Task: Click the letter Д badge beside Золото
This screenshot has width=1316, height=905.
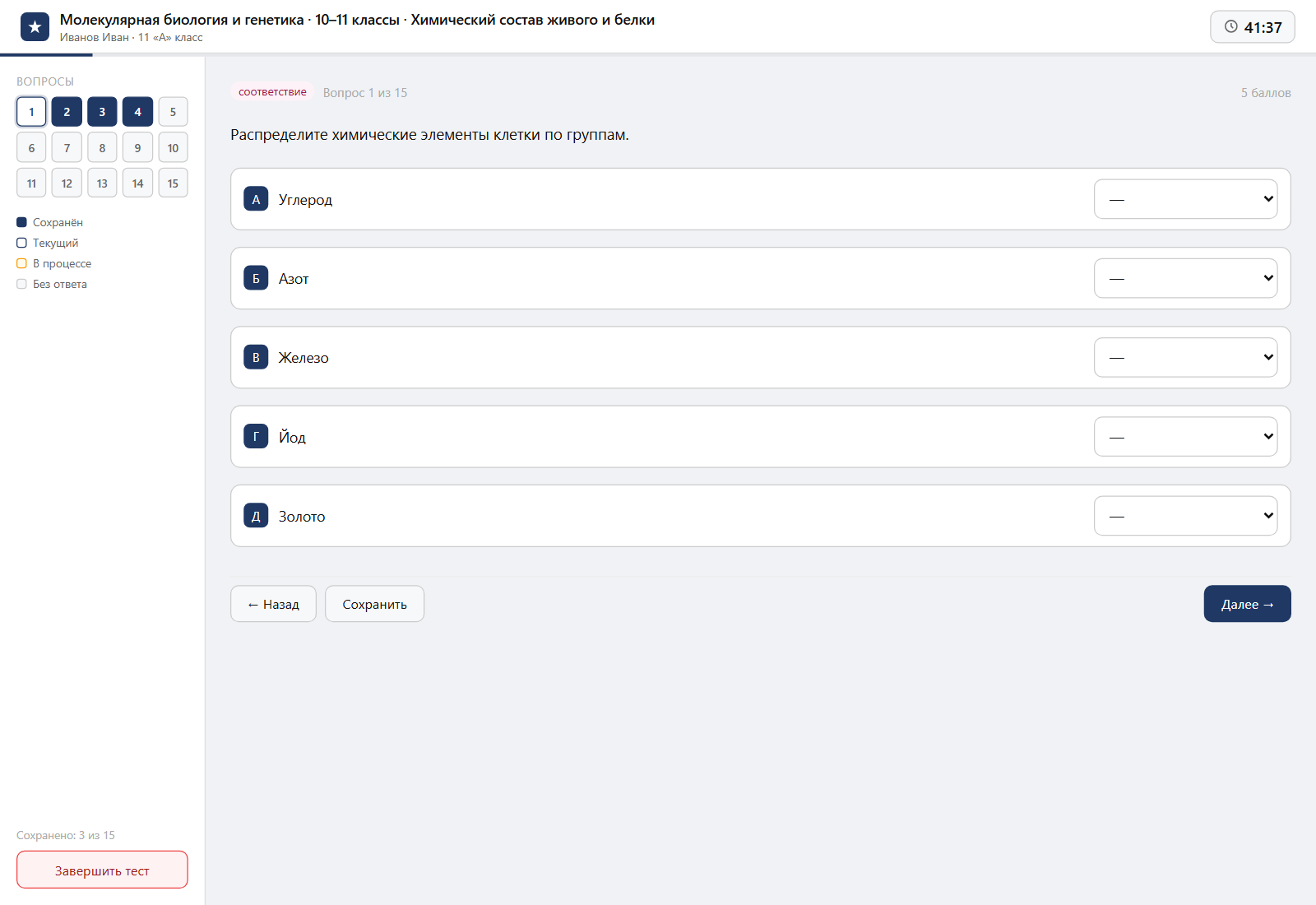Action: [256, 516]
